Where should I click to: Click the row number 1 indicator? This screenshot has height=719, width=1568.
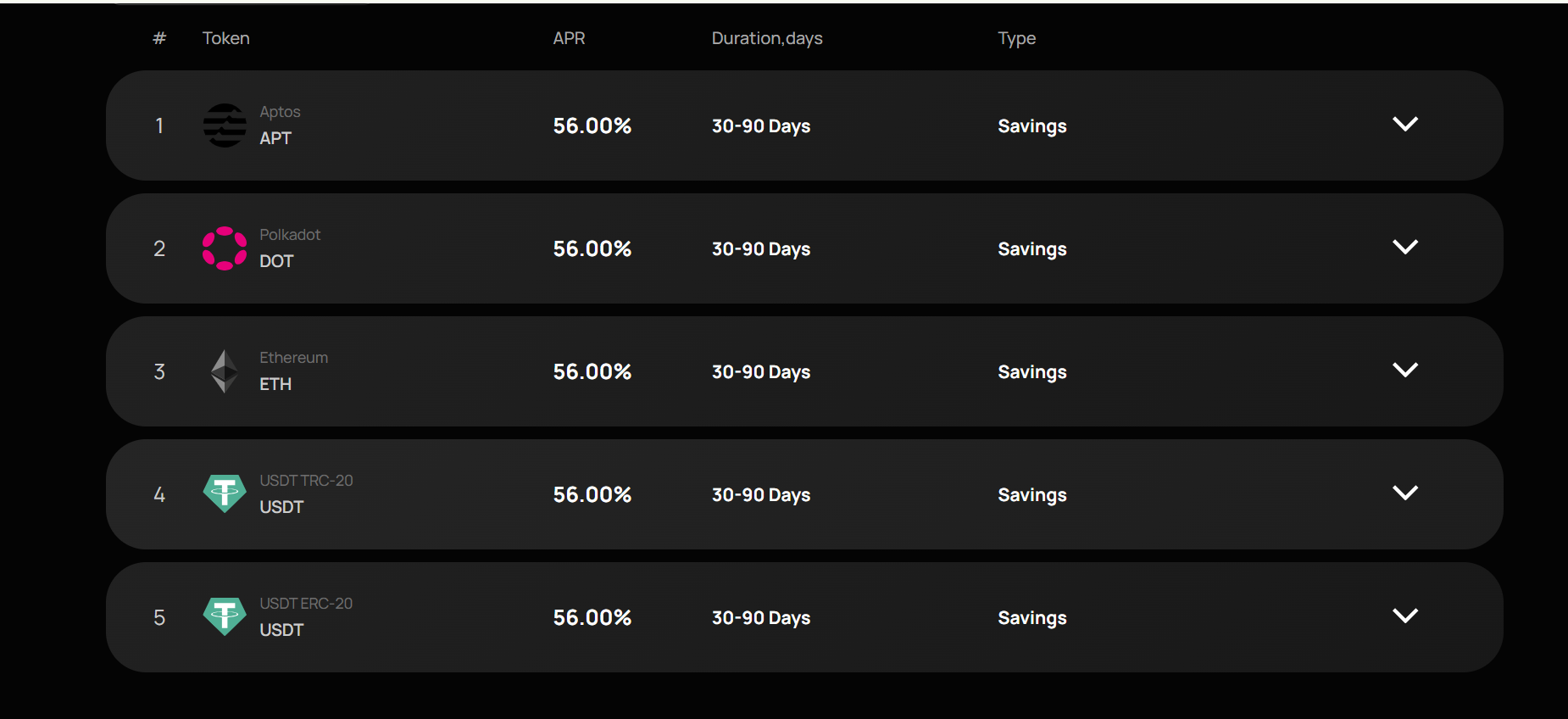coord(159,125)
